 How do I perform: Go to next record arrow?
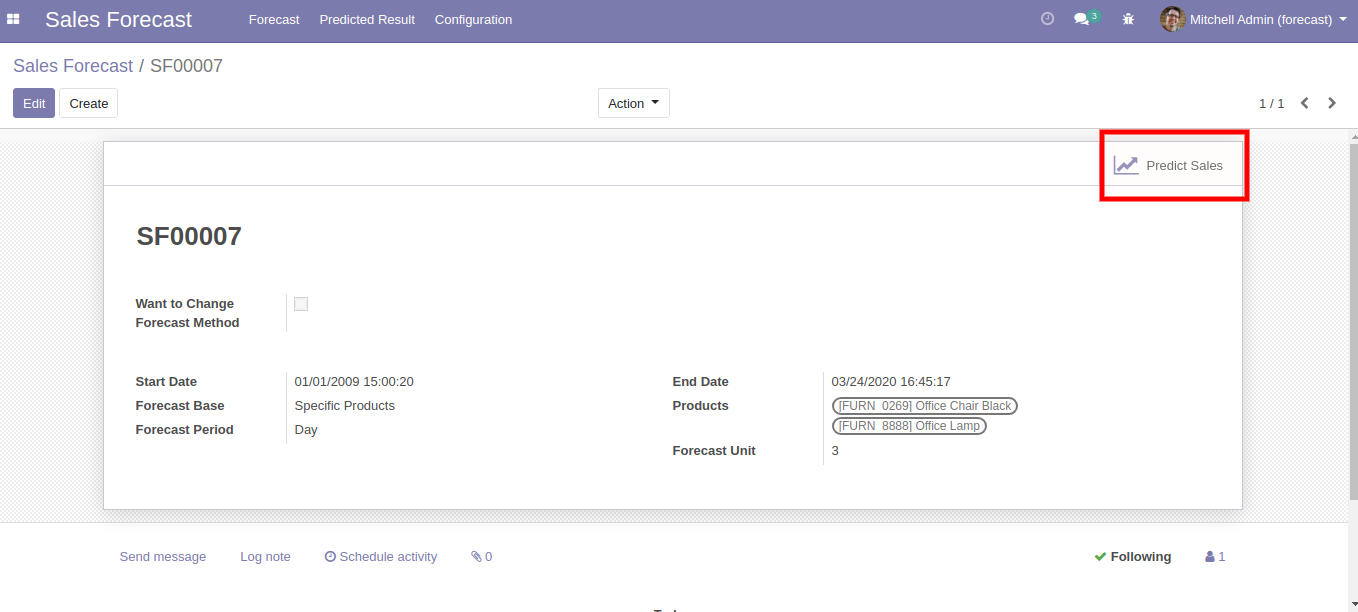pyautogui.click(x=1331, y=103)
